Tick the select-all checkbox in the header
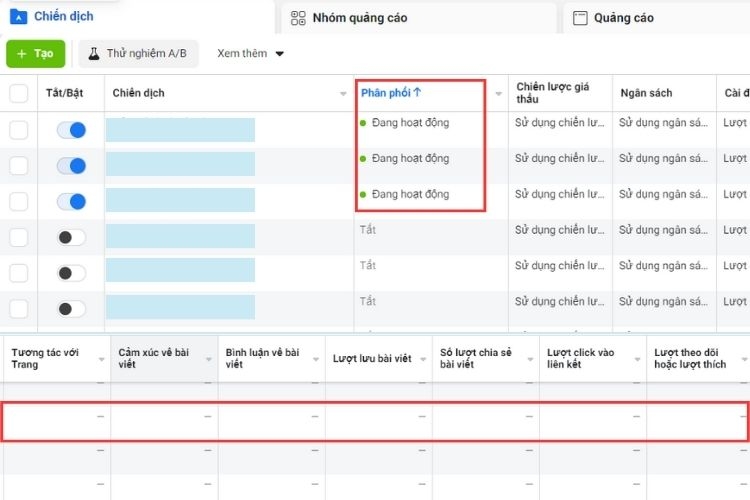Image resolution: width=750 pixels, height=500 pixels. (19, 93)
